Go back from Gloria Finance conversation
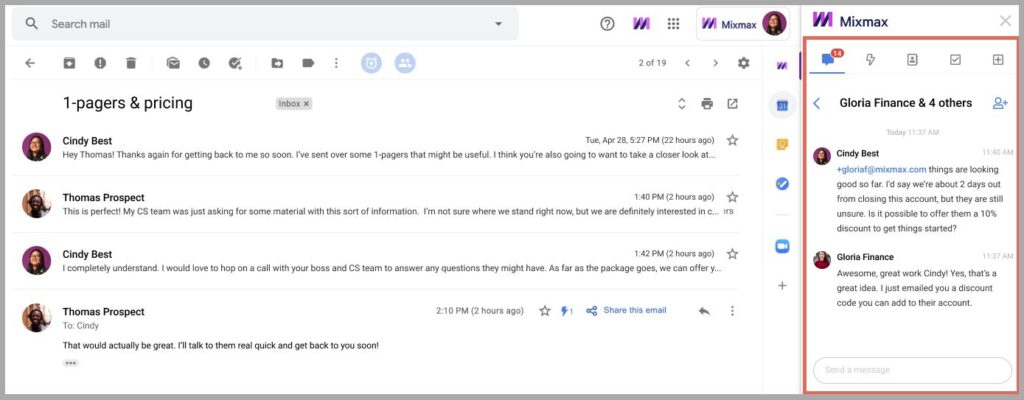 (x=816, y=103)
